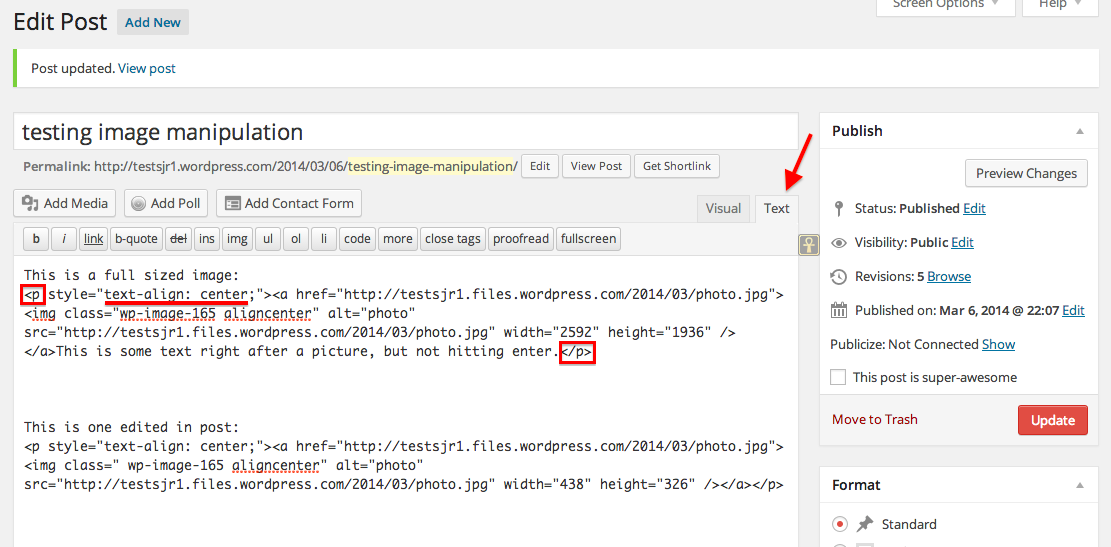Browse post revisions link

coord(949,276)
